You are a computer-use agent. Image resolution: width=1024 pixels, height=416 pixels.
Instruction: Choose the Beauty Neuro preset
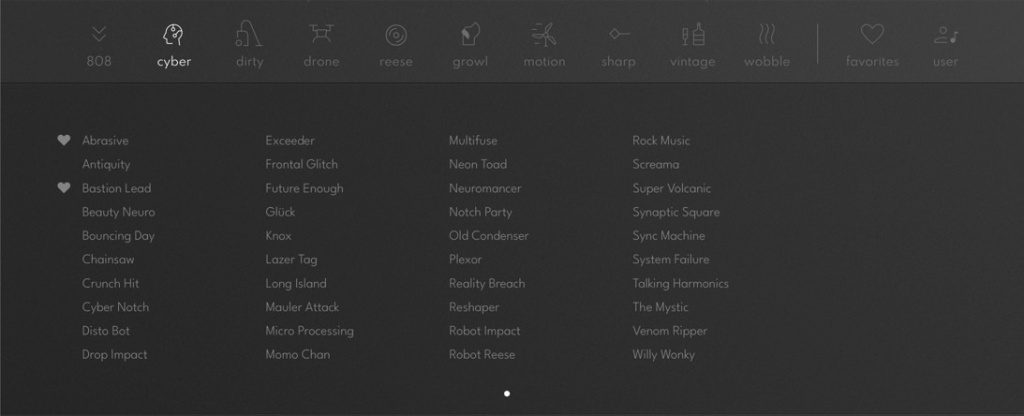[118, 212]
